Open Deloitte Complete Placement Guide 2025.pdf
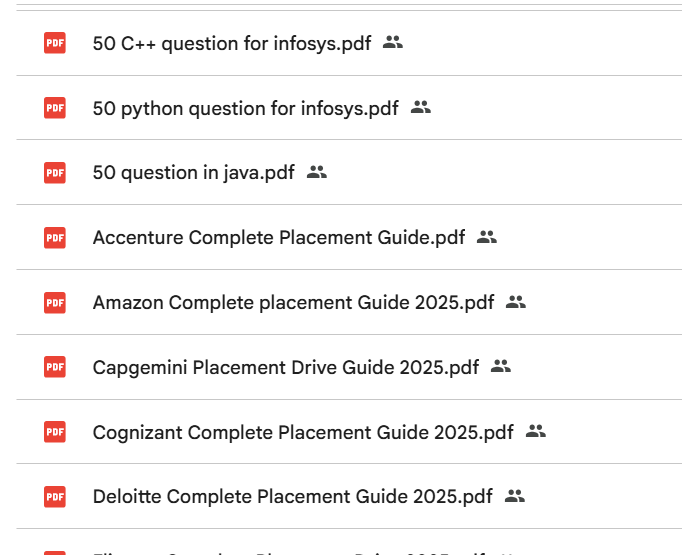 pos(293,496)
